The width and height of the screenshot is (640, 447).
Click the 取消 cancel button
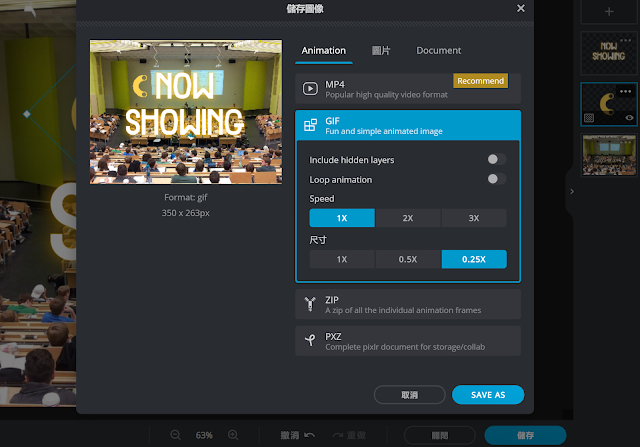(409, 395)
